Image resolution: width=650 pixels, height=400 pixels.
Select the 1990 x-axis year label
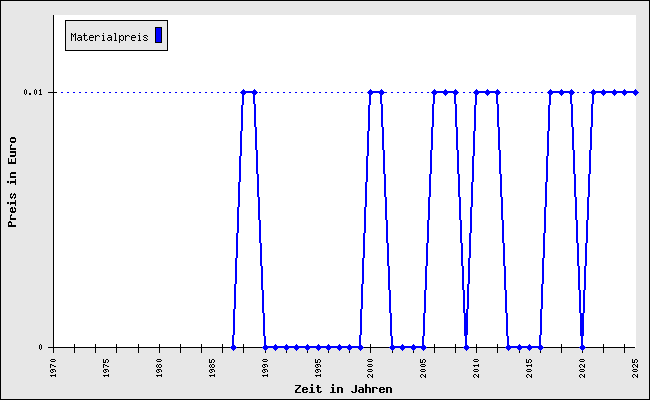(266, 365)
